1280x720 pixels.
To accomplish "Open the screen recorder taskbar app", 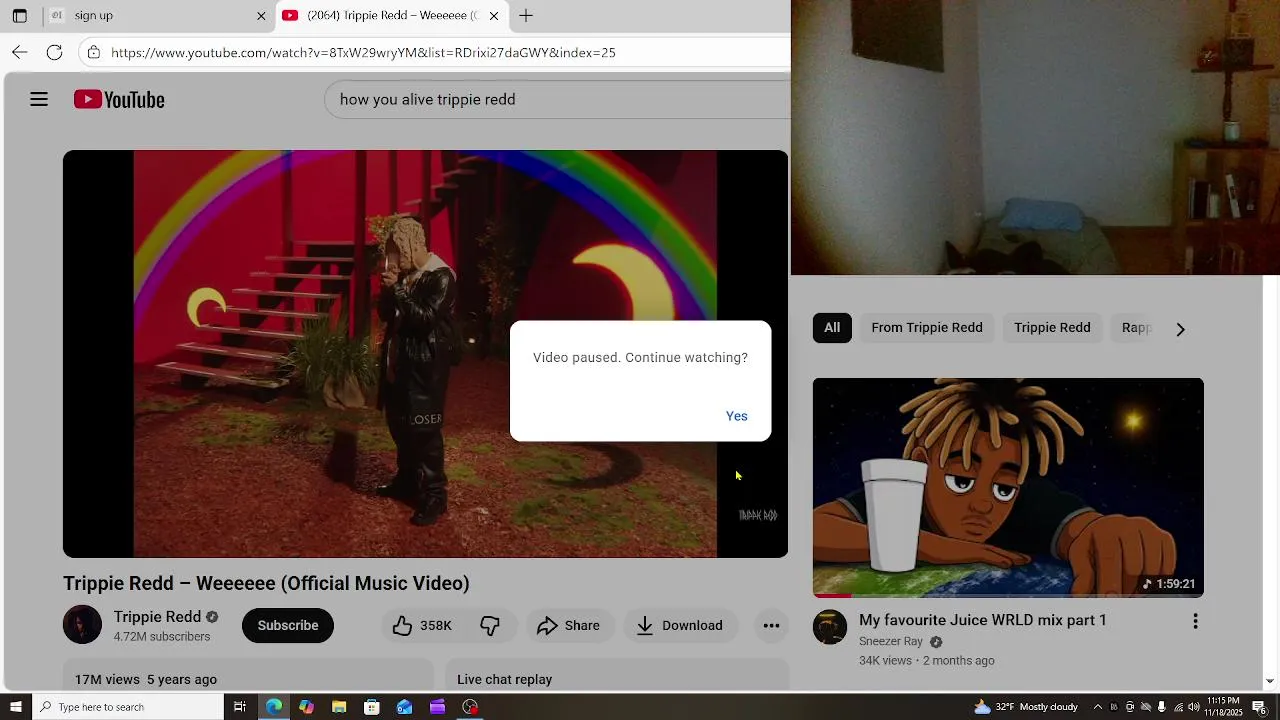I will pos(471,707).
